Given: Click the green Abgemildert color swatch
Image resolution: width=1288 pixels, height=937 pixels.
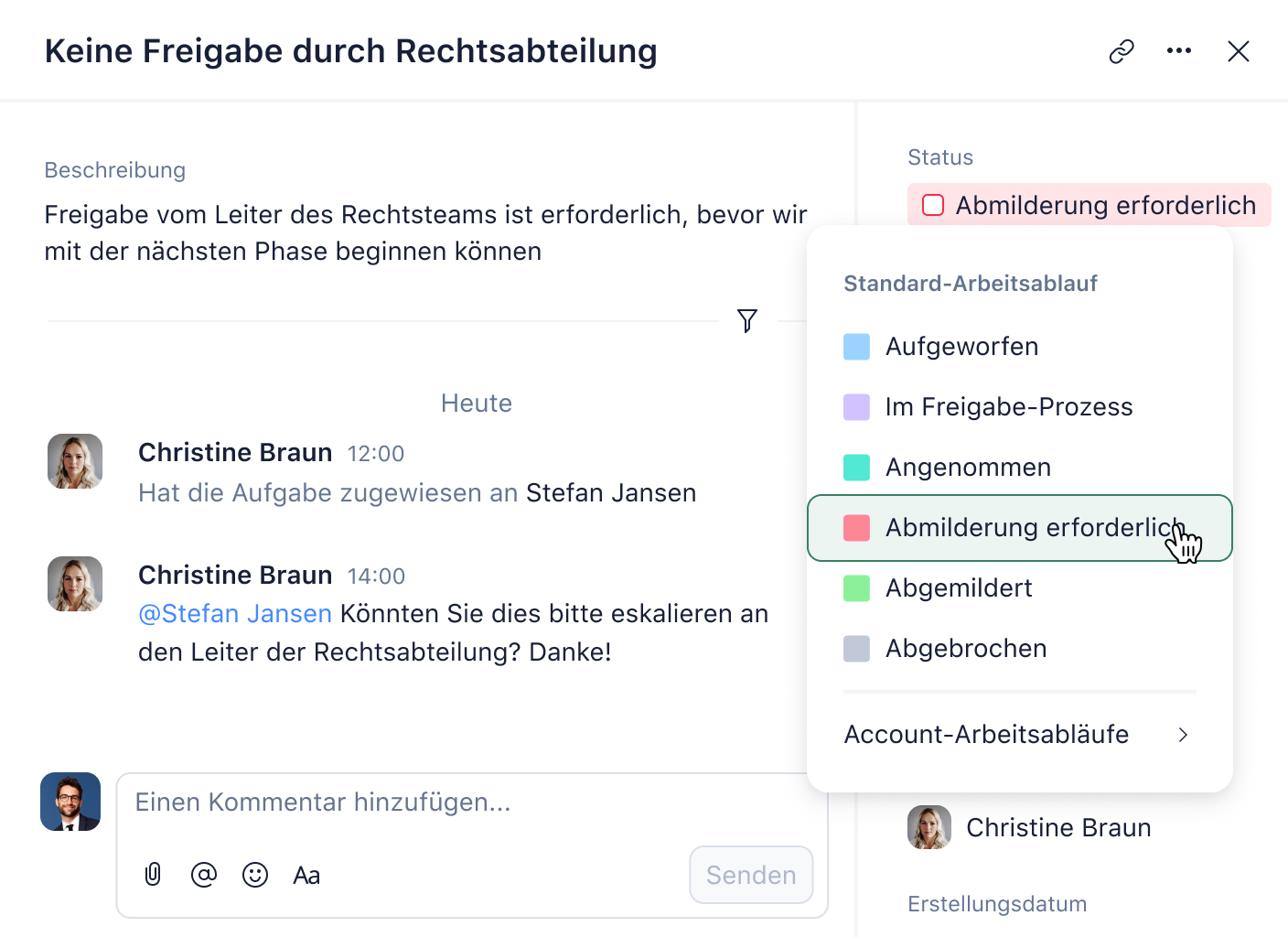Looking at the screenshot, I should coord(856,588).
